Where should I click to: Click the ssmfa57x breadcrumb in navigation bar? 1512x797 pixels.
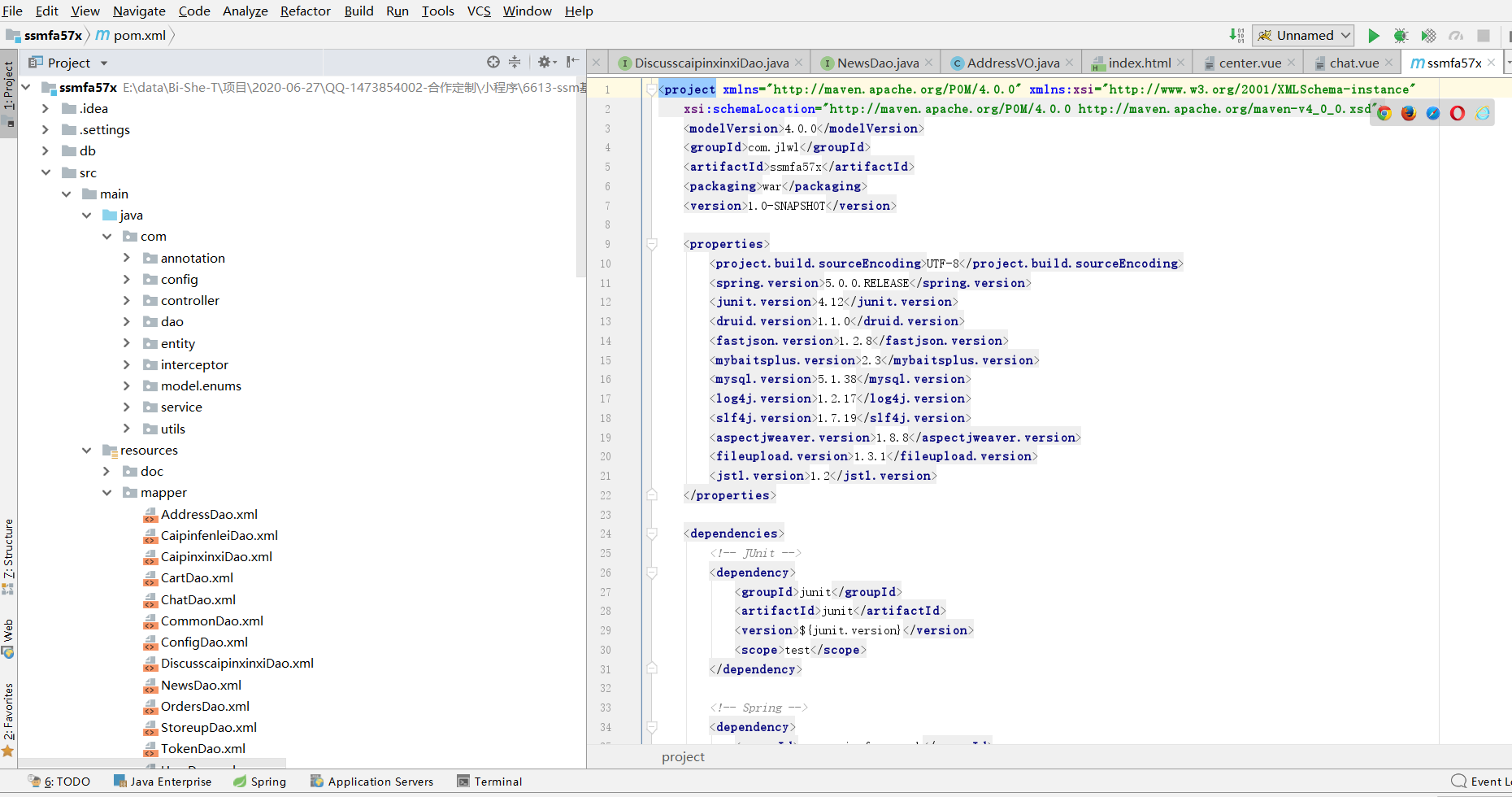pos(46,35)
